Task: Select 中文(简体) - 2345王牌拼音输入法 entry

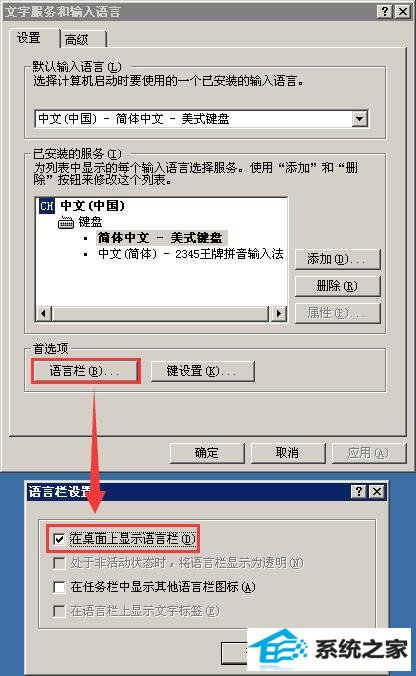Action: pos(191,254)
